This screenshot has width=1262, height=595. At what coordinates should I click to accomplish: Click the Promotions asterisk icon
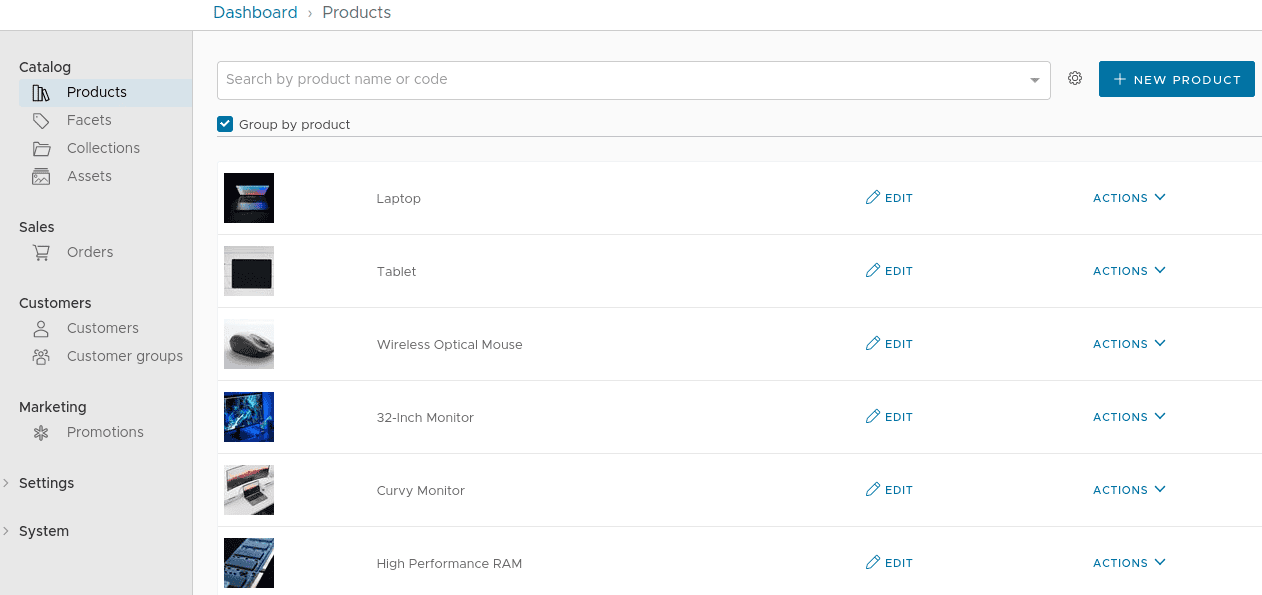tap(41, 433)
